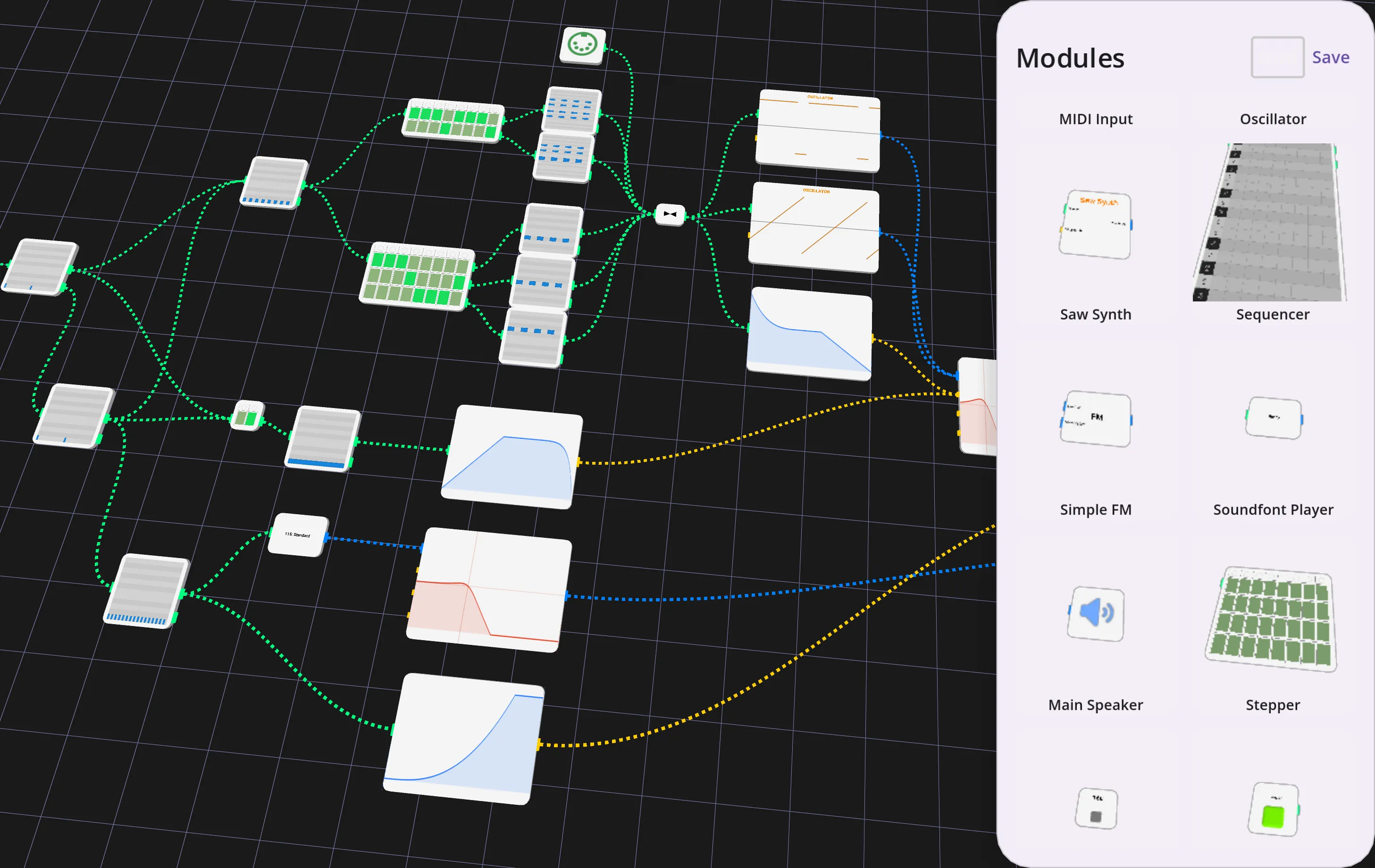Screen dimensions: 1375x868
Task: Select the gray square toggle module
Action: 1096,808
